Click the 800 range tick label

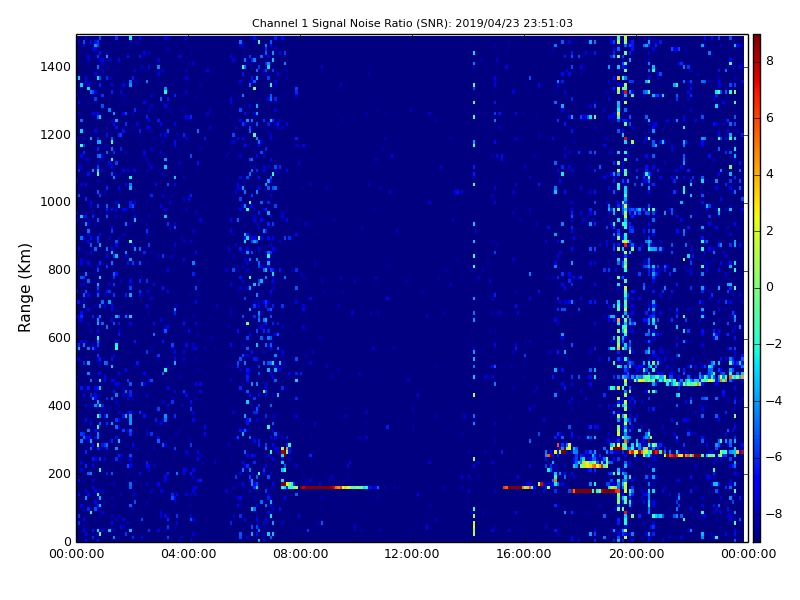(60, 270)
